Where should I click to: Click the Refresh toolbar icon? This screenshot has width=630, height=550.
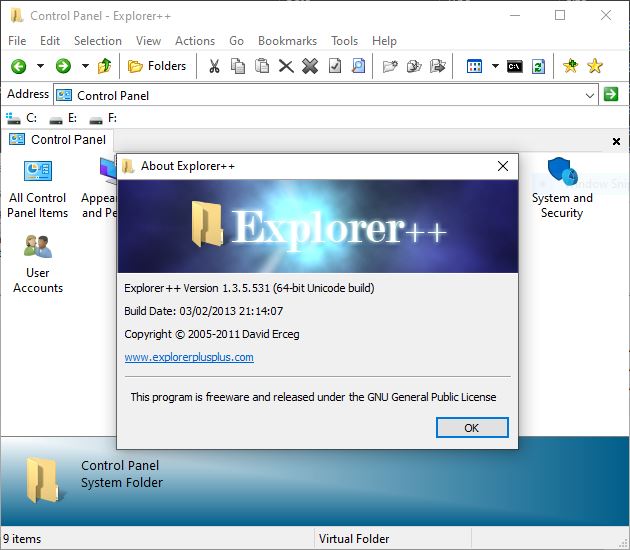[x=538, y=66]
